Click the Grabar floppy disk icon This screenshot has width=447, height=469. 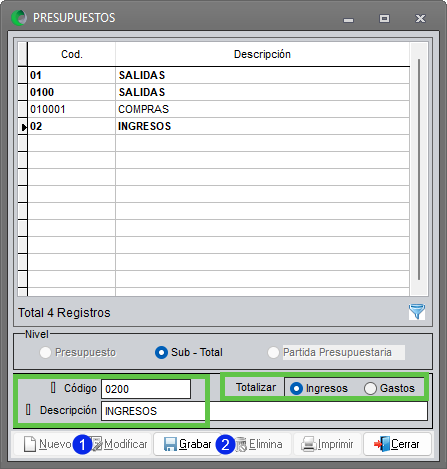(170, 444)
